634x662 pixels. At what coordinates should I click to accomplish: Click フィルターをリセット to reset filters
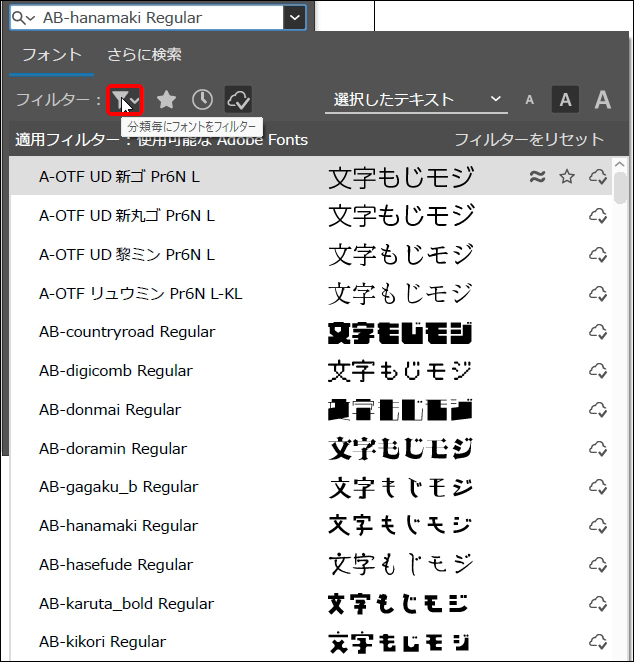pyautogui.click(x=529, y=140)
